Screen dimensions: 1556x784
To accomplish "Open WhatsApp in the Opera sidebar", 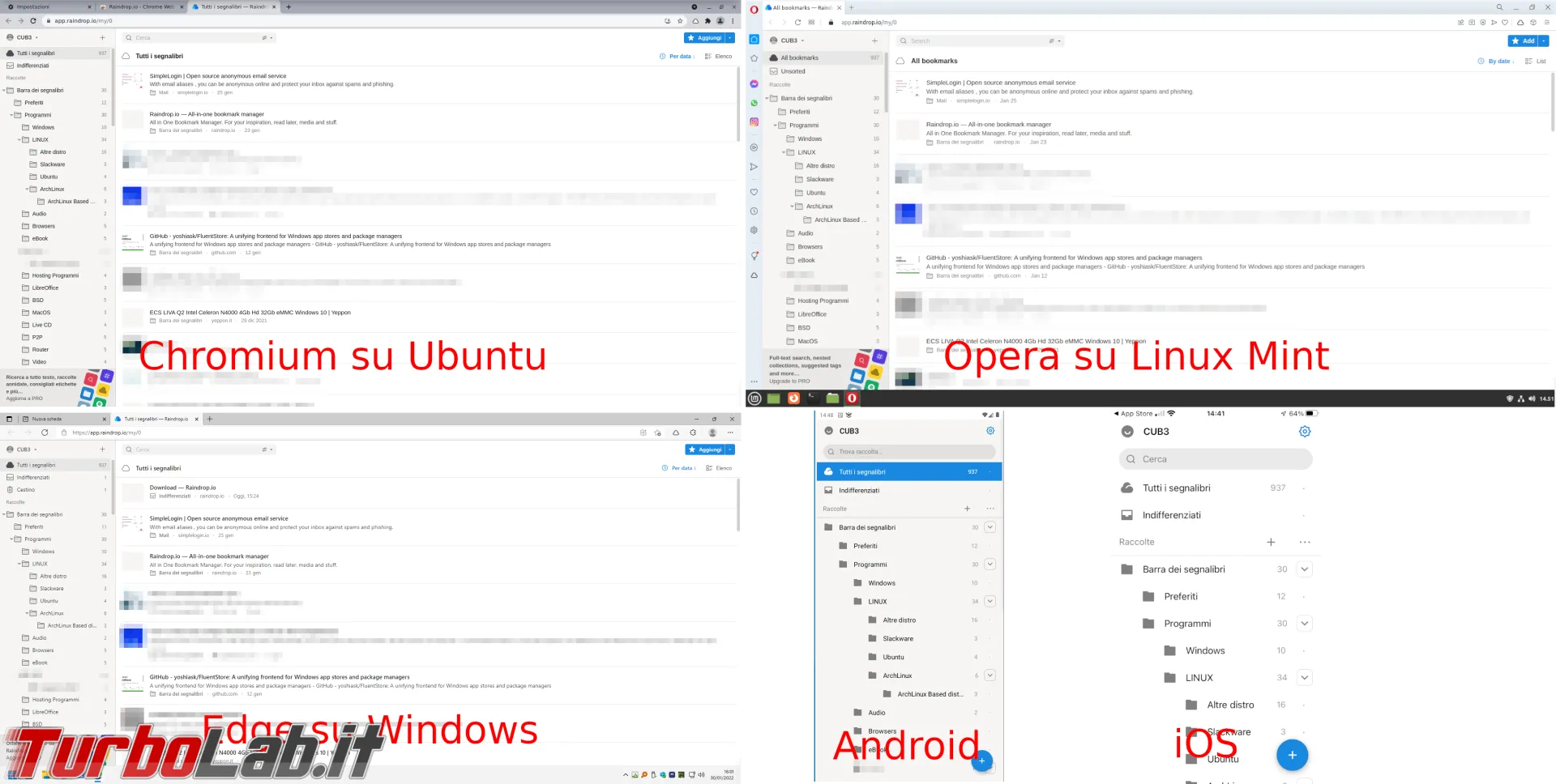I will pyautogui.click(x=754, y=103).
